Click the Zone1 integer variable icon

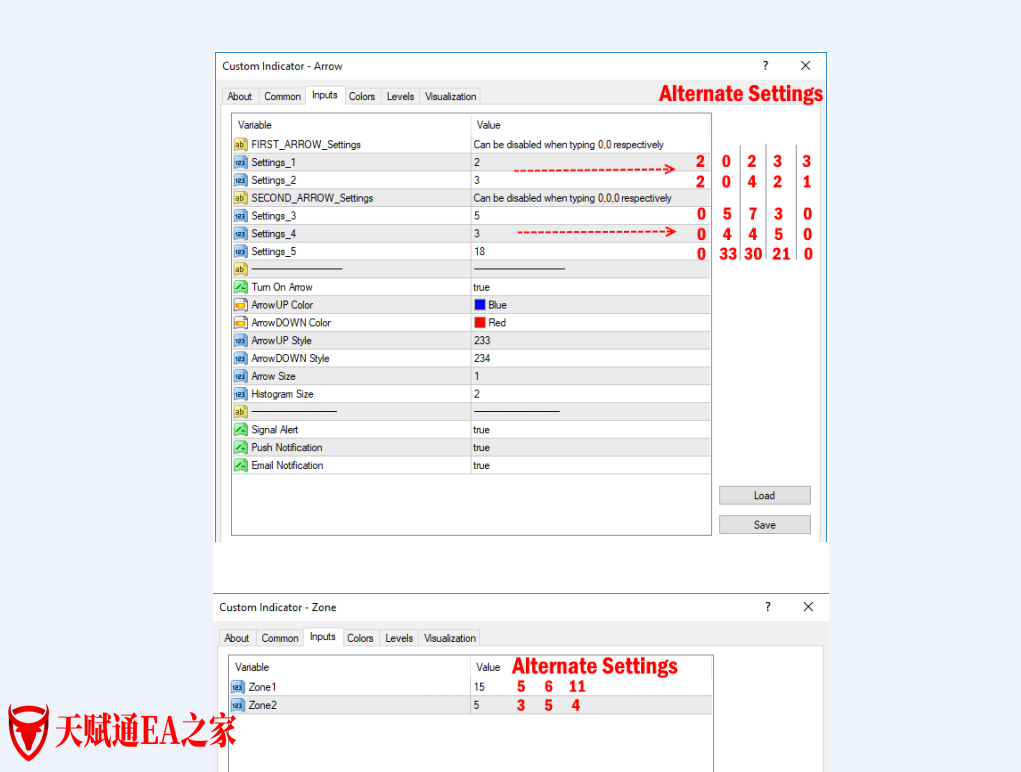[238, 687]
